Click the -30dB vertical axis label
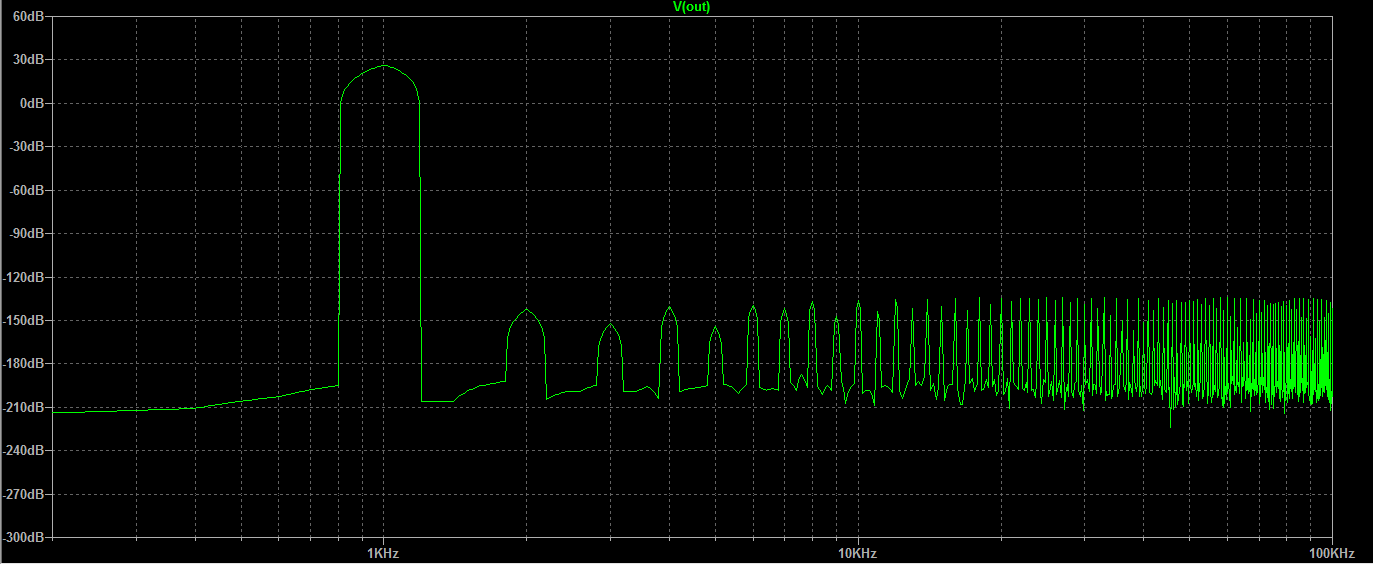The width and height of the screenshot is (1373, 564). click(25, 146)
